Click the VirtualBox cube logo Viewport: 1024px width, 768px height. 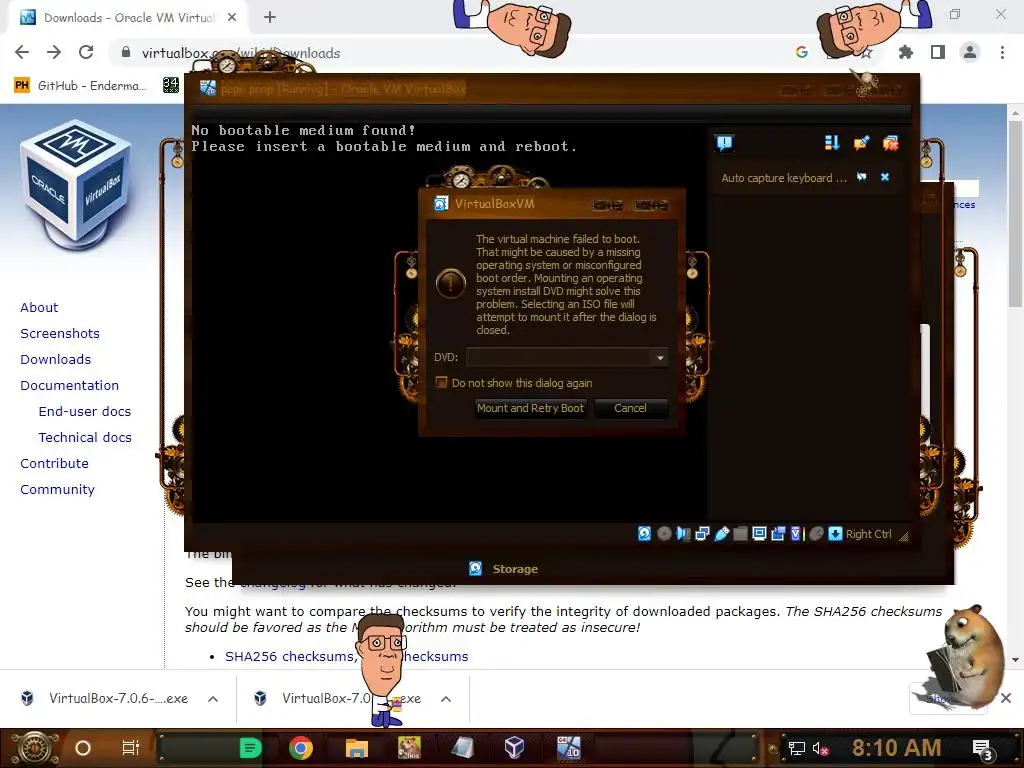click(x=78, y=184)
